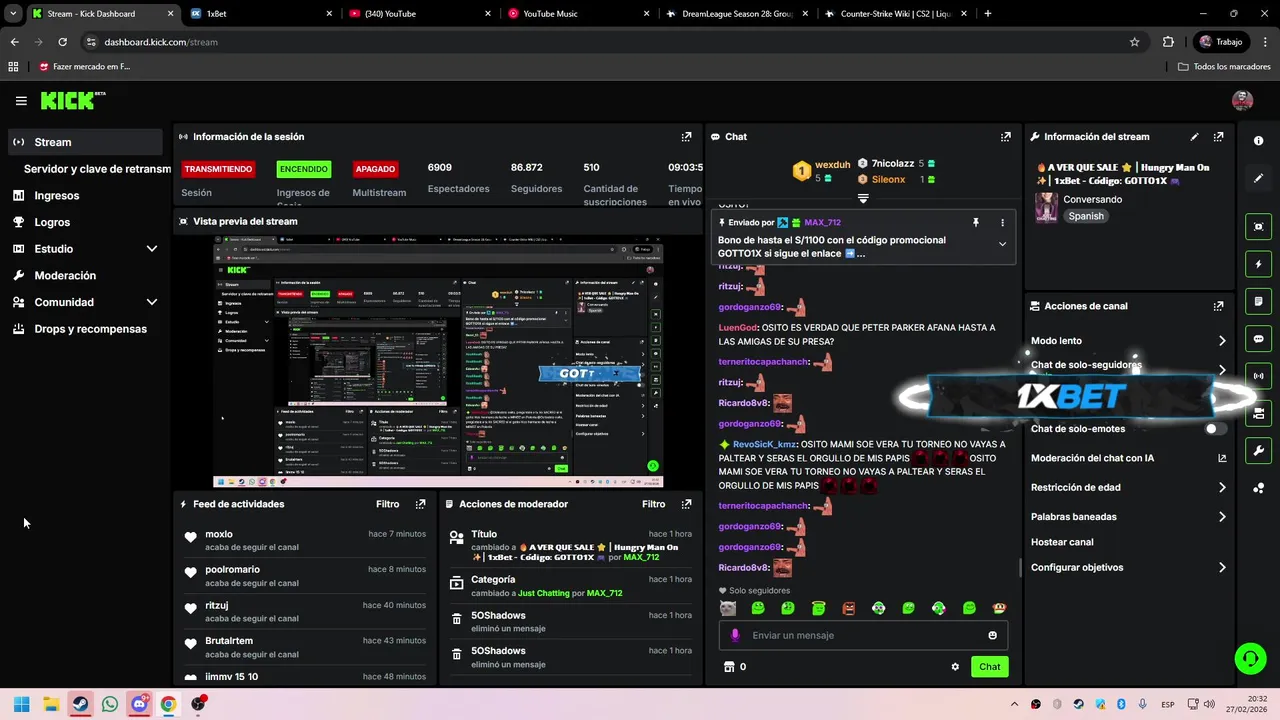This screenshot has width=1280, height=720.
Task: Open Steam from the Windows taskbar
Action: [80, 704]
